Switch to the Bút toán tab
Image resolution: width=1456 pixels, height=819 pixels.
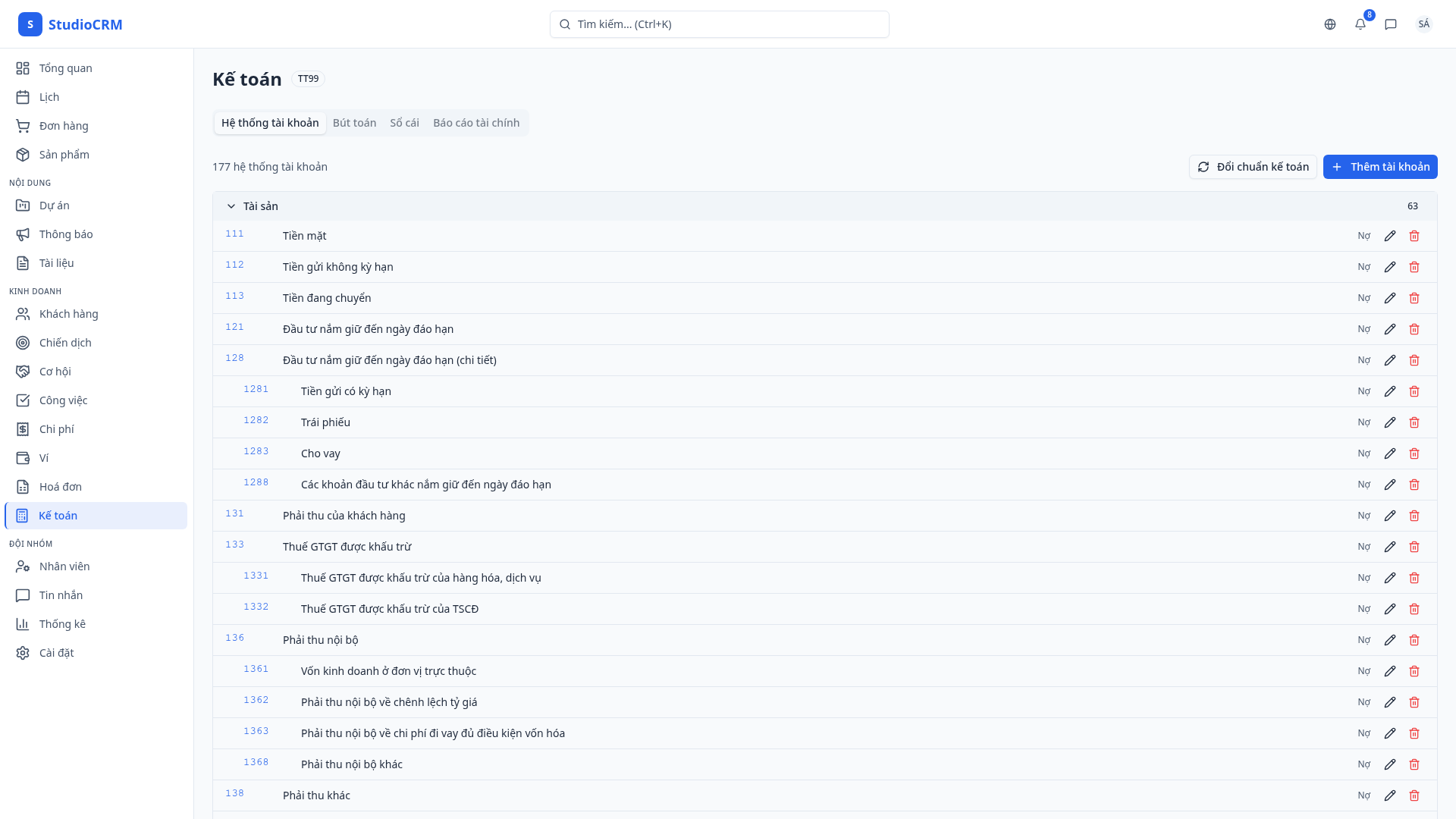click(x=354, y=123)
